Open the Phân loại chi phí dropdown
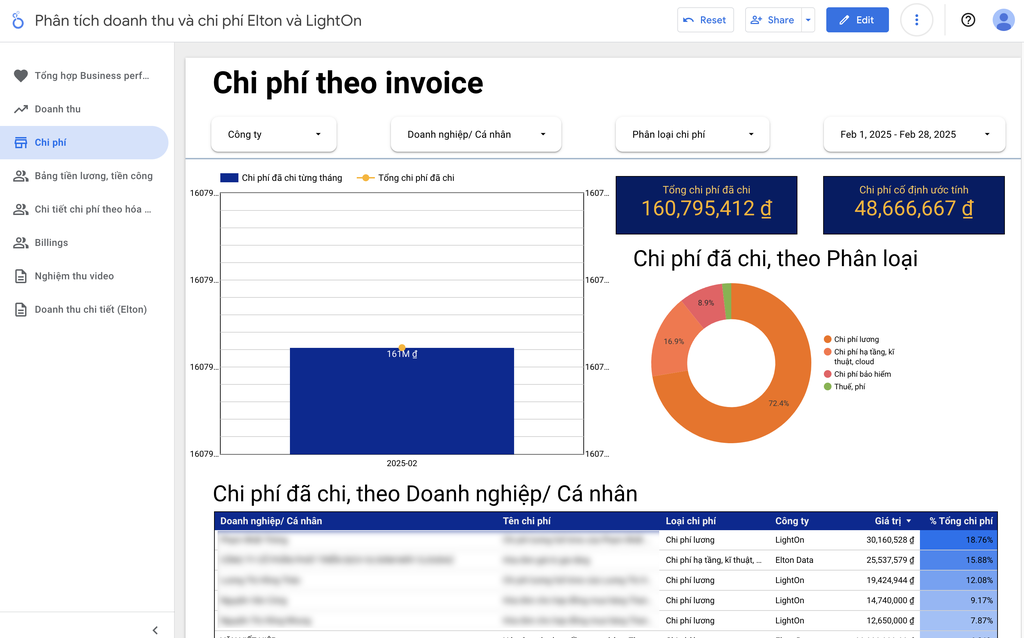 [x=692, y=134]
